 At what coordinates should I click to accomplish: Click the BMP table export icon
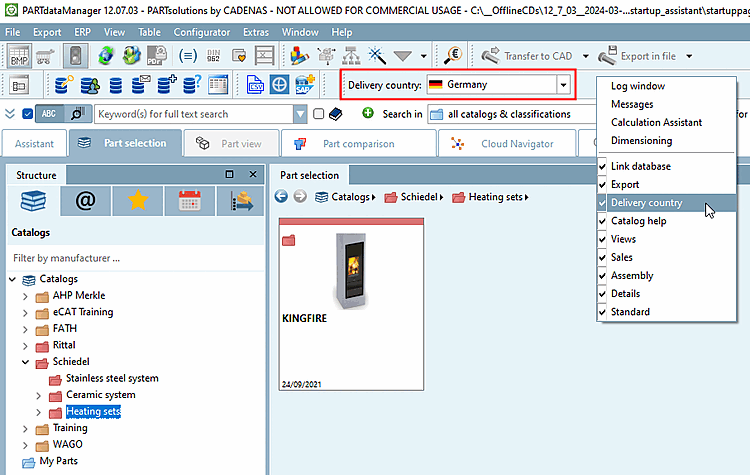[x=19, y=56]
